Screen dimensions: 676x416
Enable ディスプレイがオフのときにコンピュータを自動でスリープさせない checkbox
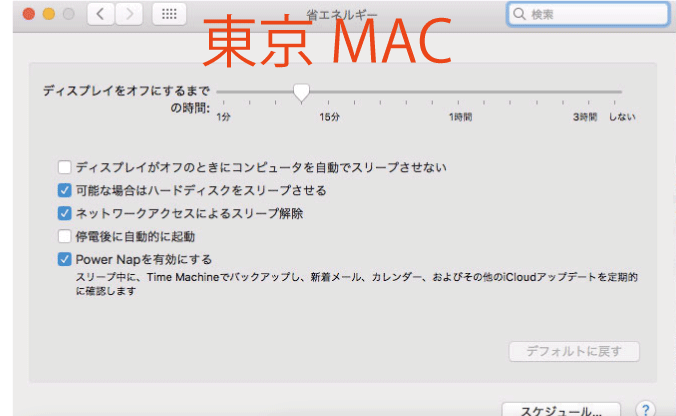click(x=64, y=167)
